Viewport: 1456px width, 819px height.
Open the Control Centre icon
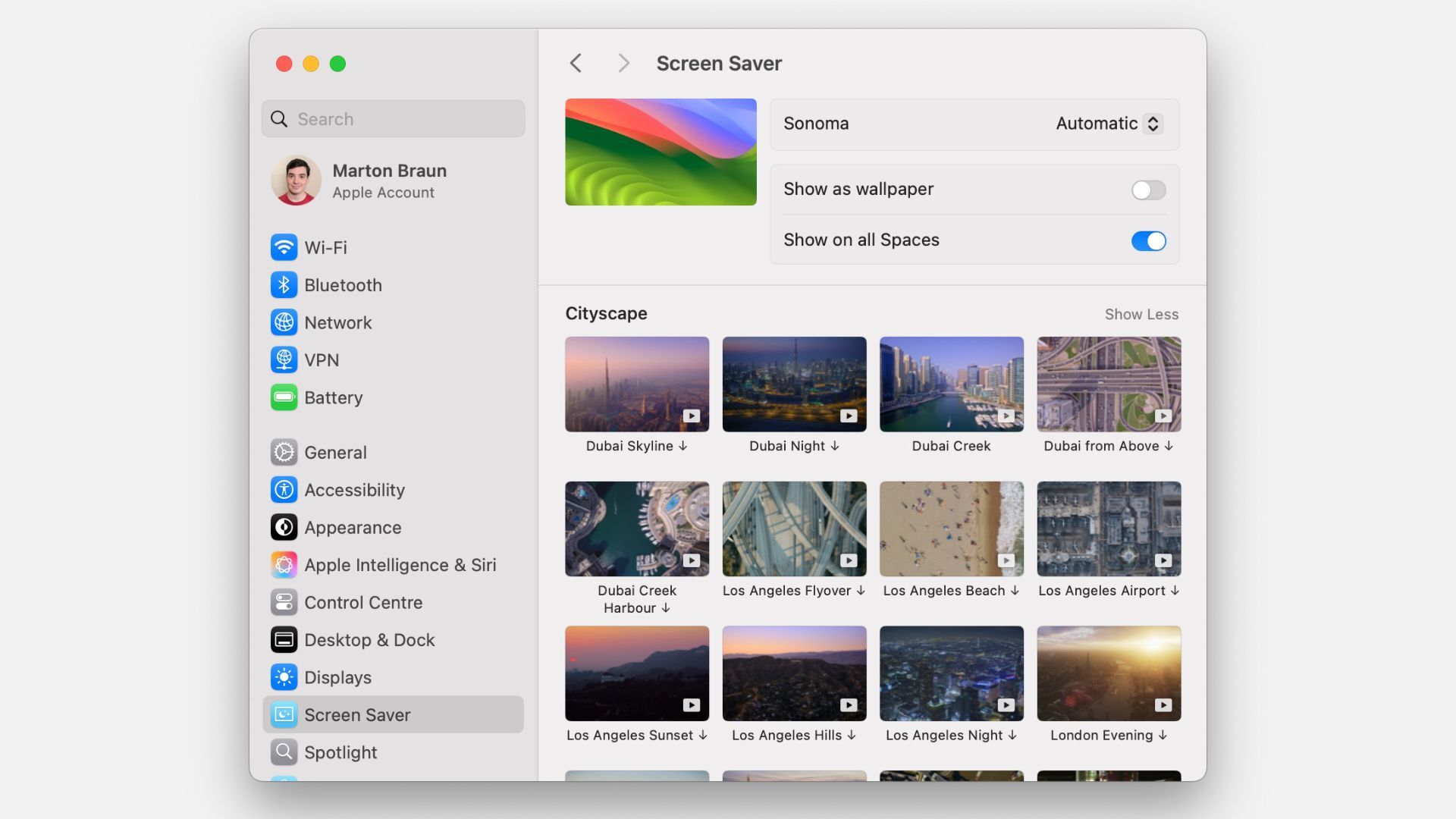(x=284, y=602)
